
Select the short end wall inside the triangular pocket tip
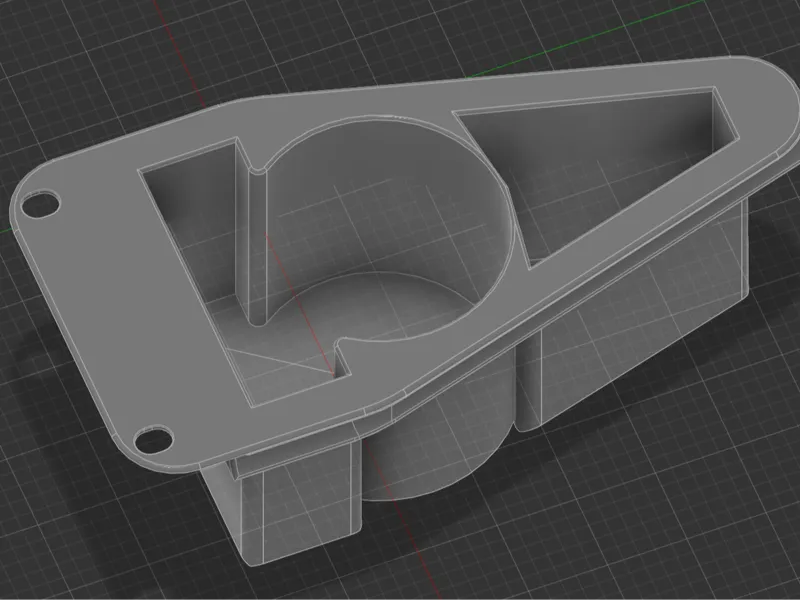point(726,115)
